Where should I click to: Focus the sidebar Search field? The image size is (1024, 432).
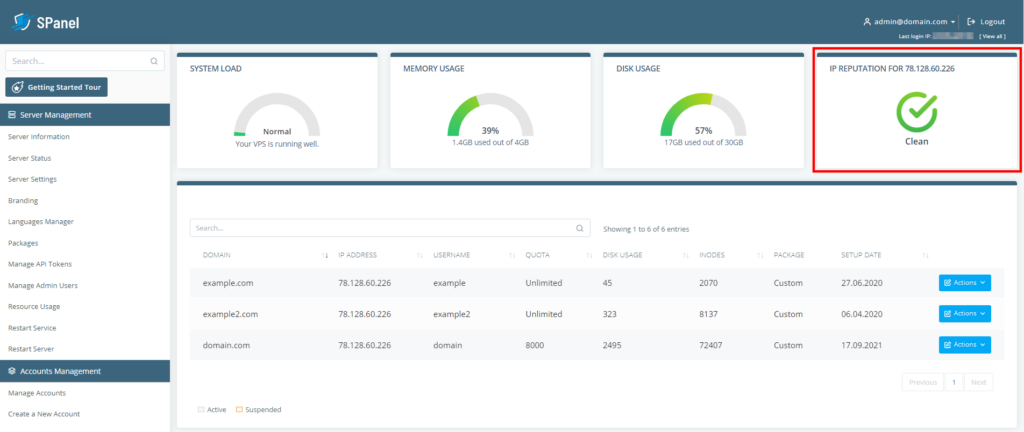click(x=85, y=61)
